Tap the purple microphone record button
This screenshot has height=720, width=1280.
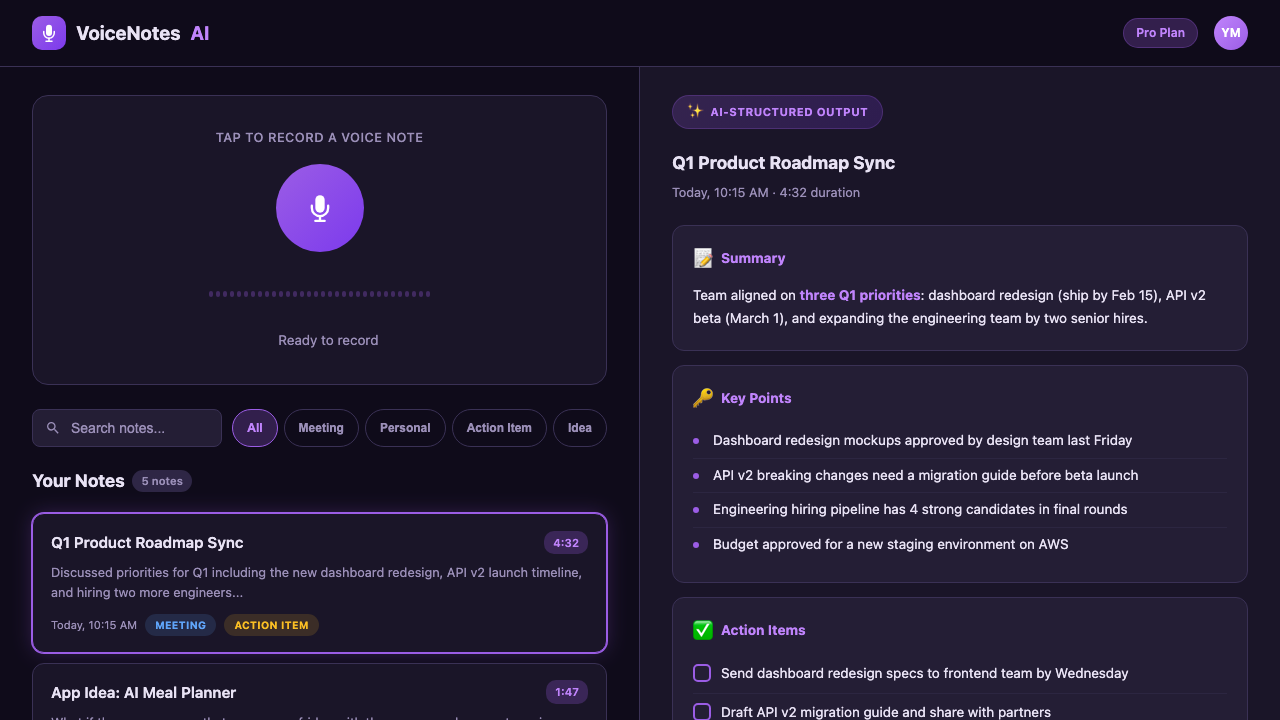320,208
